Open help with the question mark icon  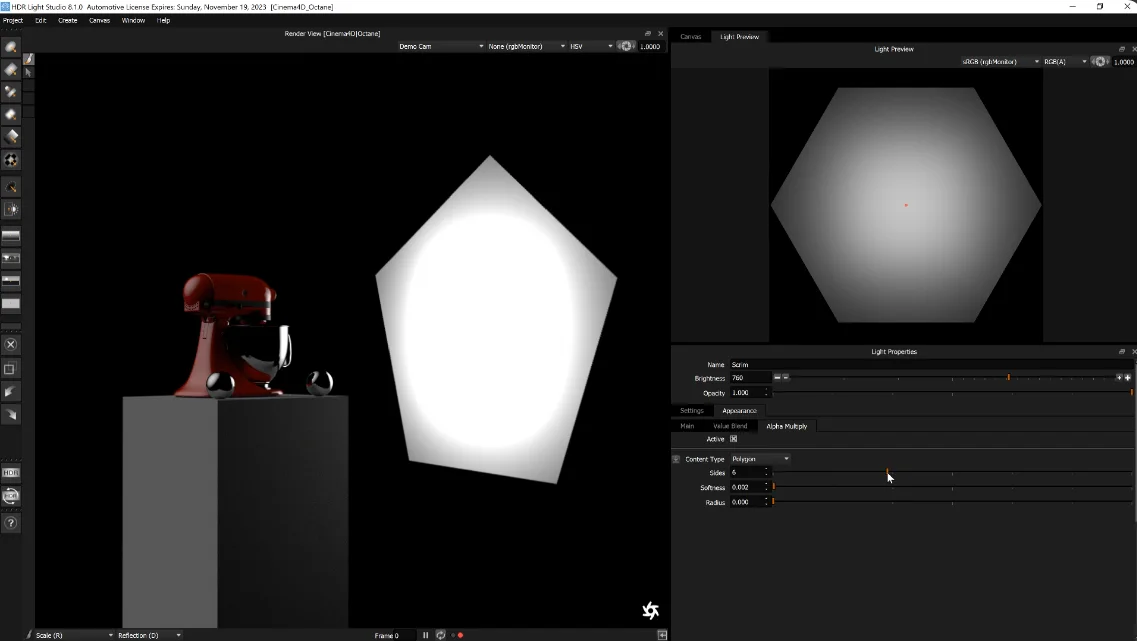[11, 523]
